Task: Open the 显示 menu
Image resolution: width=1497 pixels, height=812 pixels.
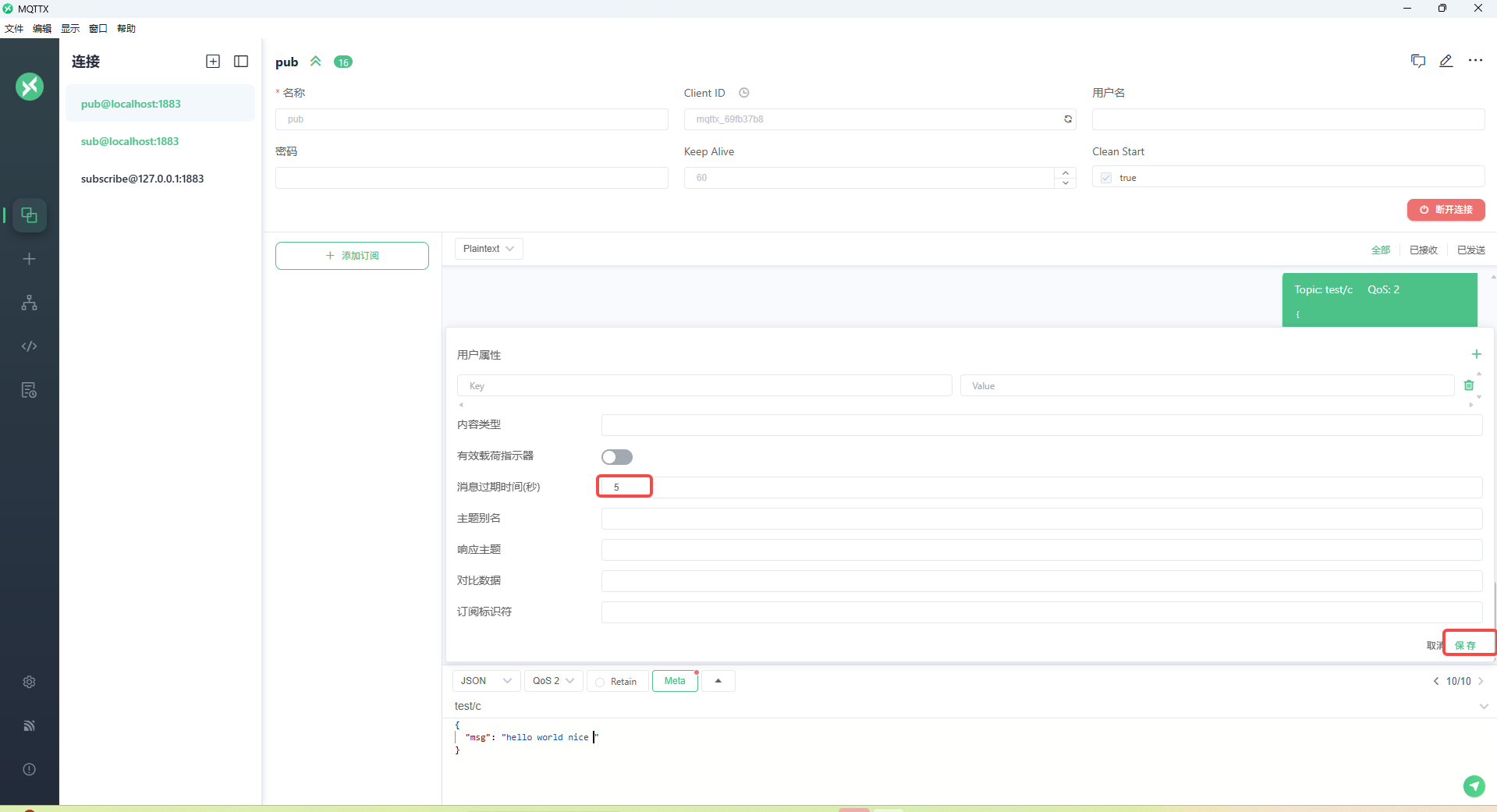Action: 70,29
